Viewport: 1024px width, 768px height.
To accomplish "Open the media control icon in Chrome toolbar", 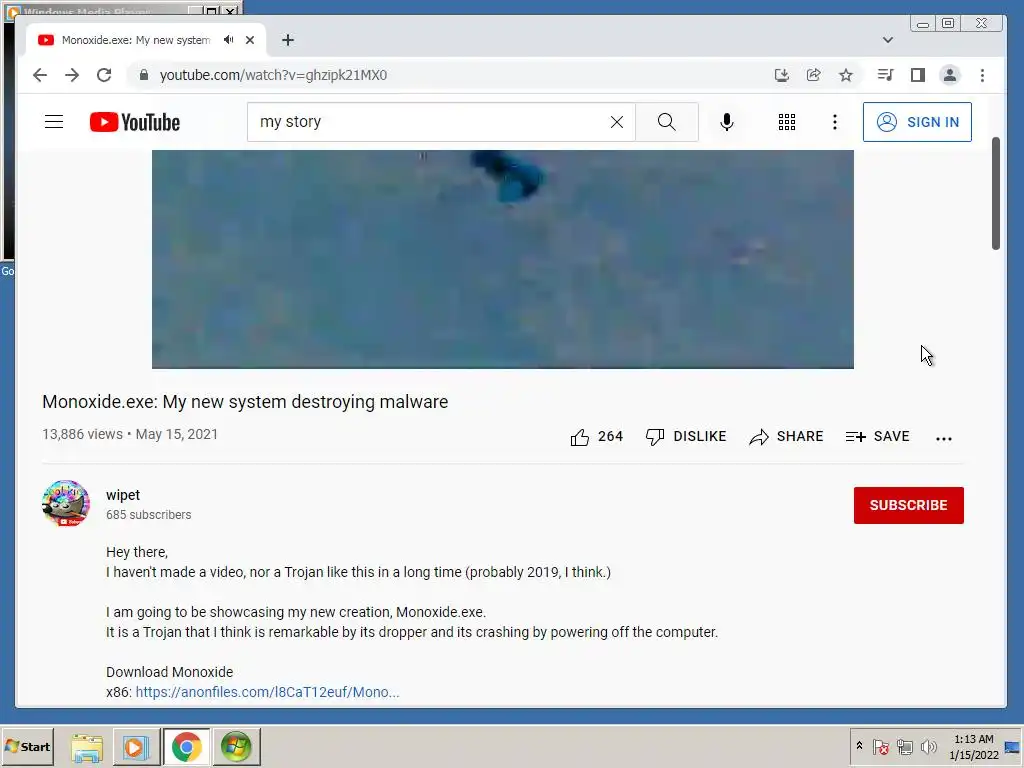I will pyautogui.click(x=885, y=75).
